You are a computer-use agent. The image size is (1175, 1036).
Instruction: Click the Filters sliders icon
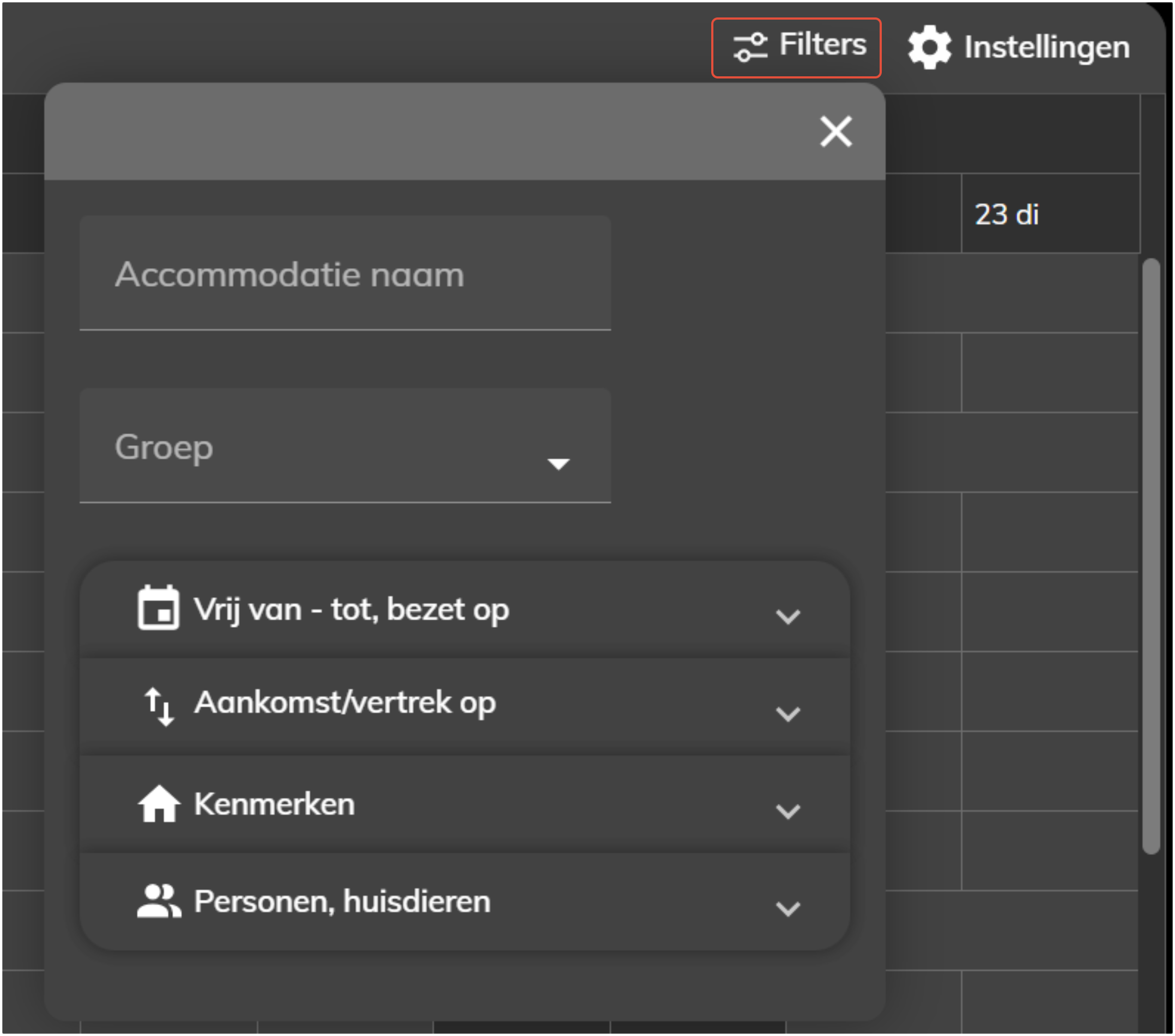(x=749, y=47)
